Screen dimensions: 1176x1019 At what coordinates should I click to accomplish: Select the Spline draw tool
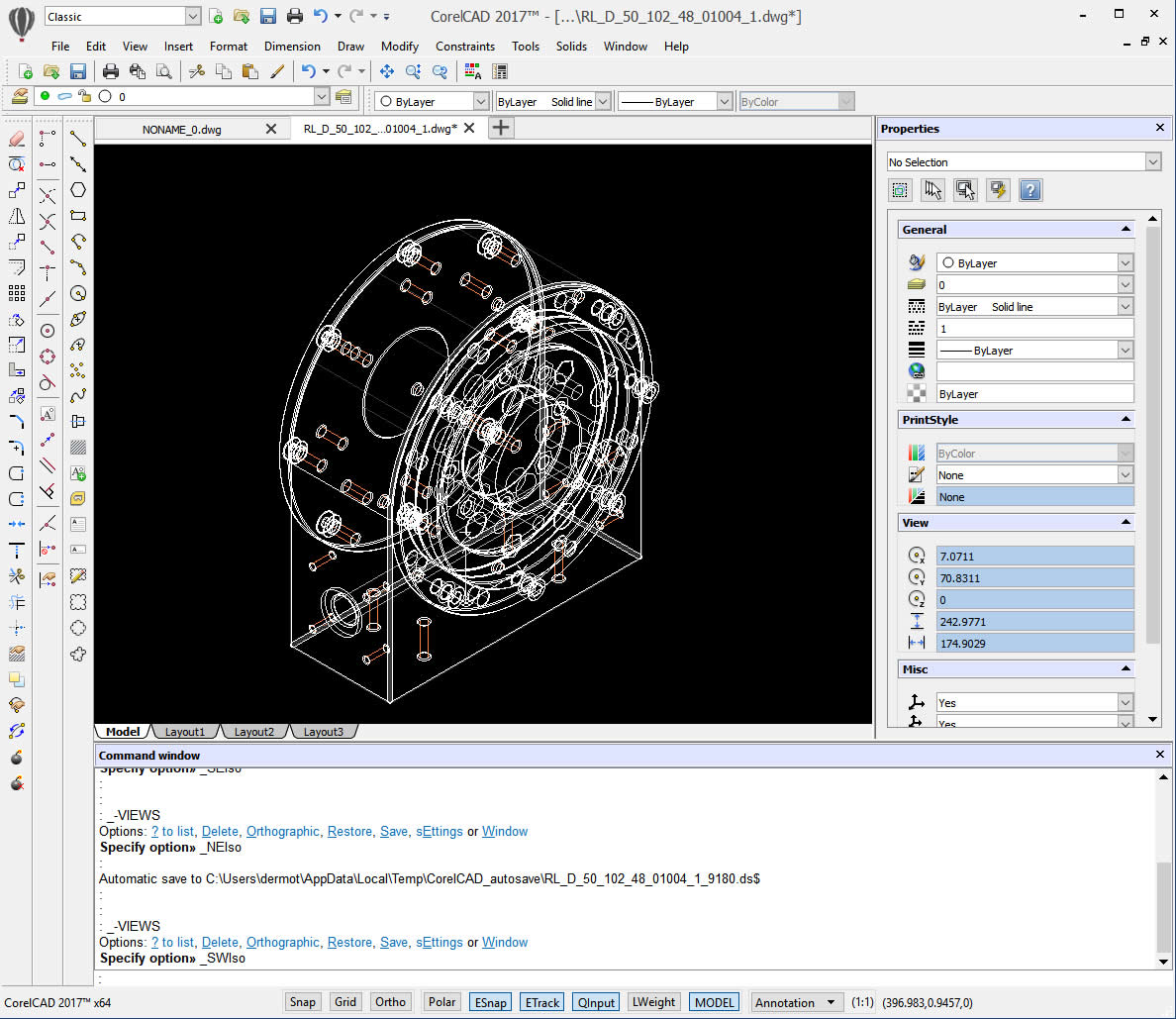click(x=78, y=395)
